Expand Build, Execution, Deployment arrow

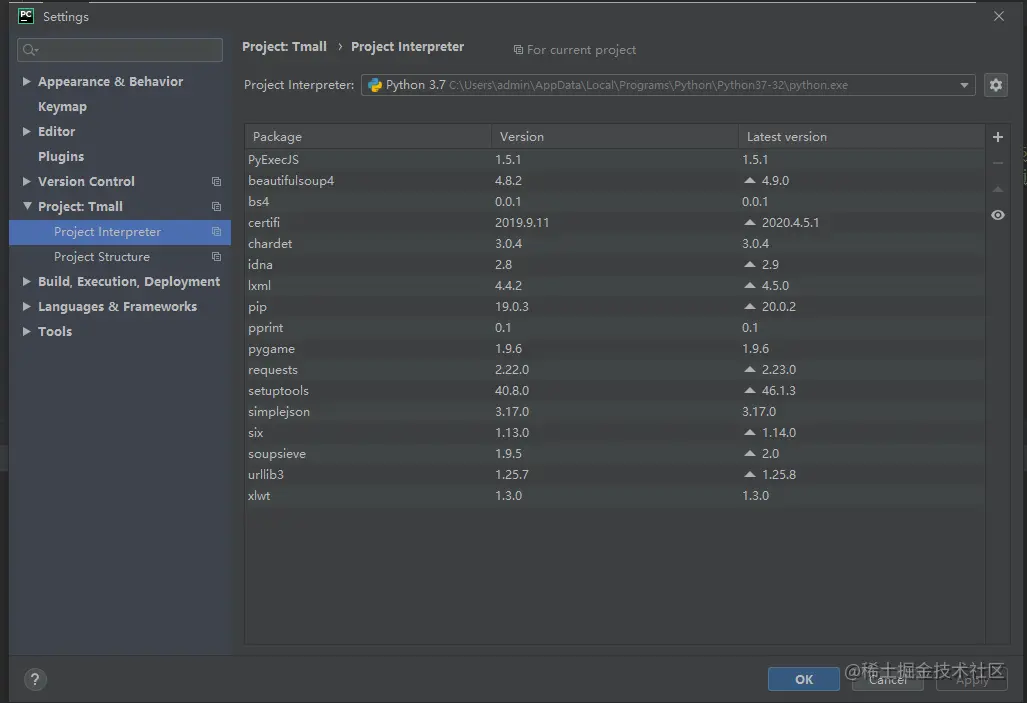click(x=26, y=281)
